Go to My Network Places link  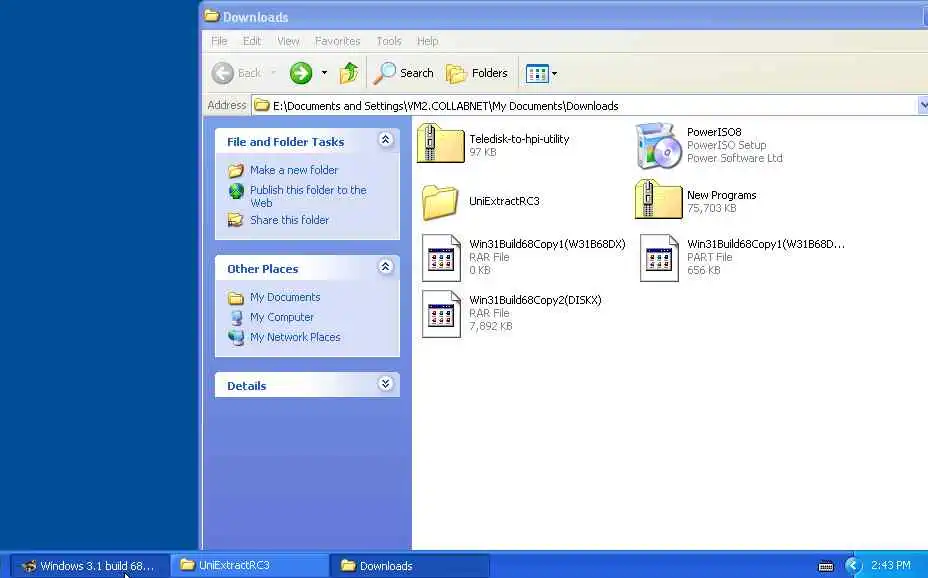click(295, 337)
